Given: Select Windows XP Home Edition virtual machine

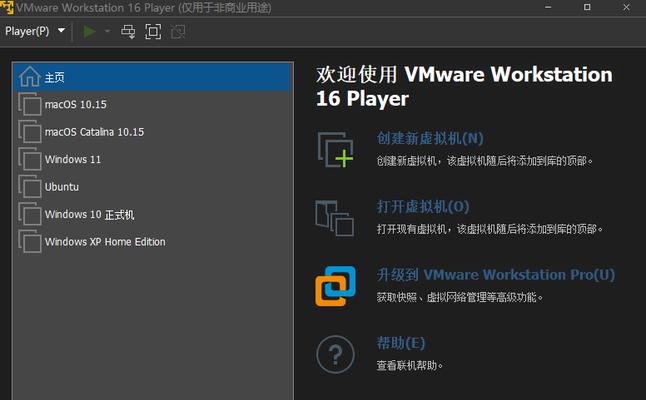Looking at the screenshot, I should tap(153, 242).
